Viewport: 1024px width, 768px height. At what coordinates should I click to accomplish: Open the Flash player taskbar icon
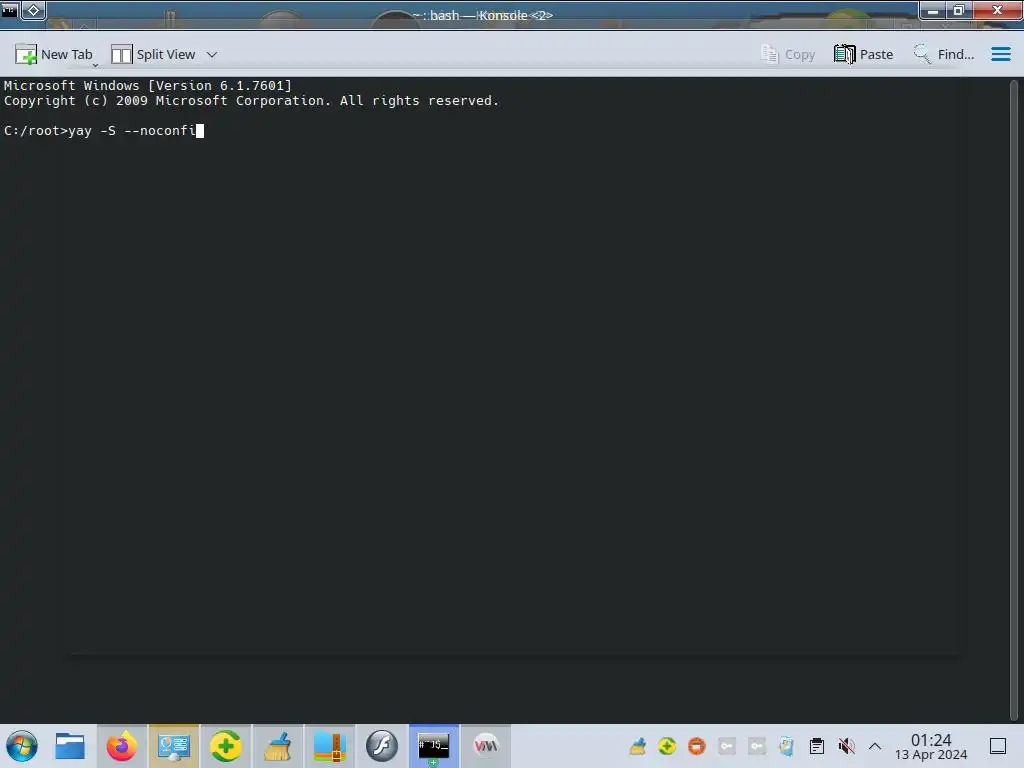point(382,746)
